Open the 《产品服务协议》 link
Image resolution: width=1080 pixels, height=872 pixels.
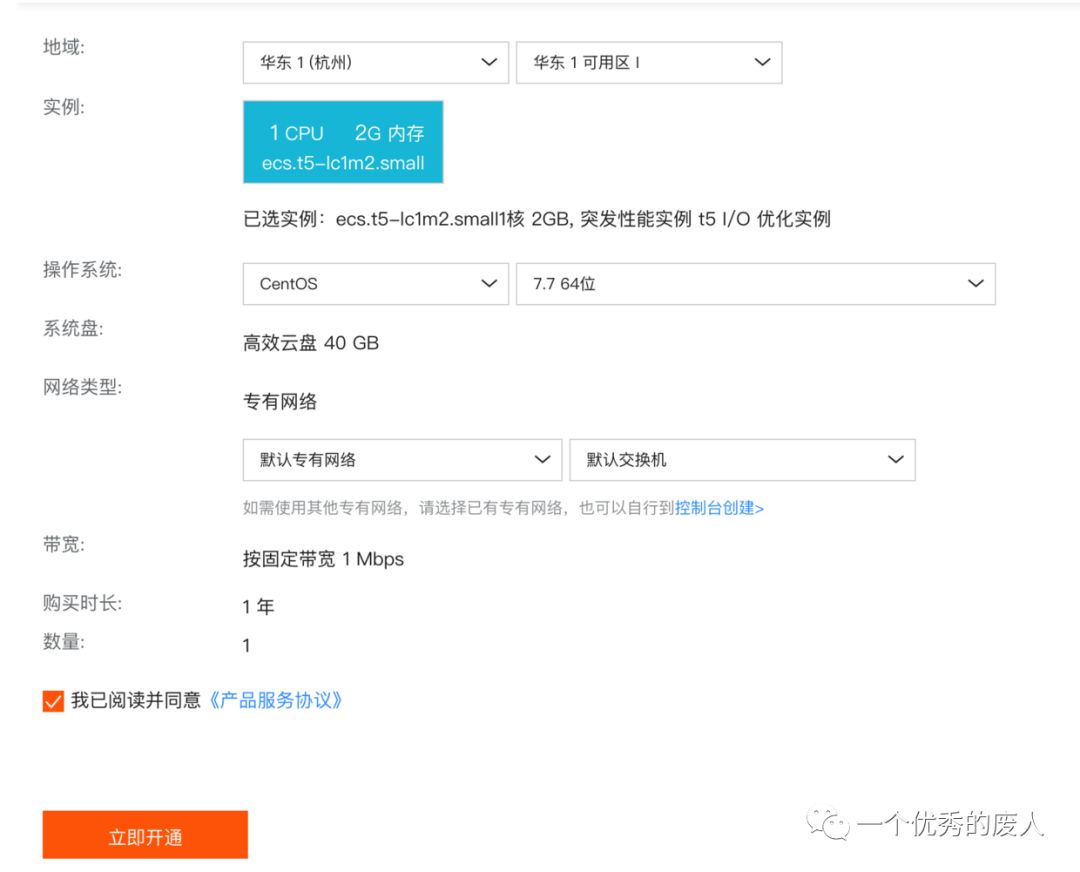276,701
